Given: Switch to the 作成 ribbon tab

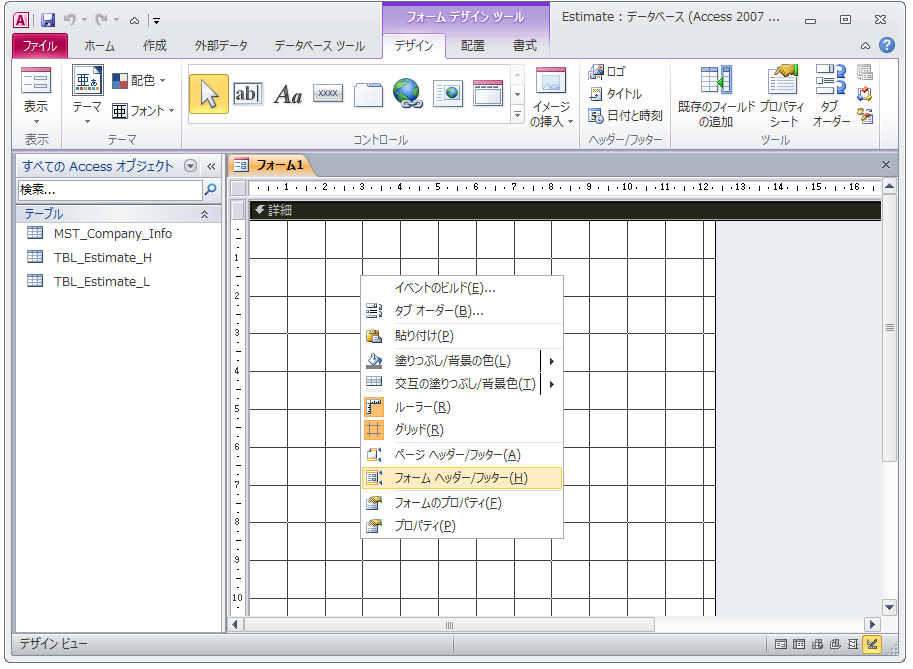Looking at the screenshot, I should [155, 45].
